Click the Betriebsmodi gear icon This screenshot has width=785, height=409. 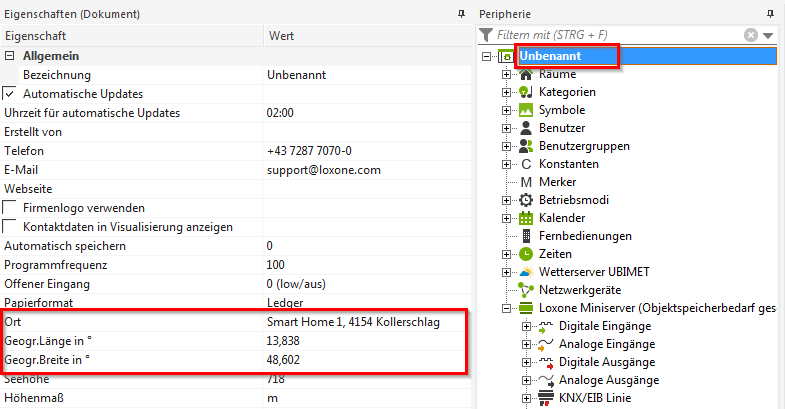(x=526, y=200)
